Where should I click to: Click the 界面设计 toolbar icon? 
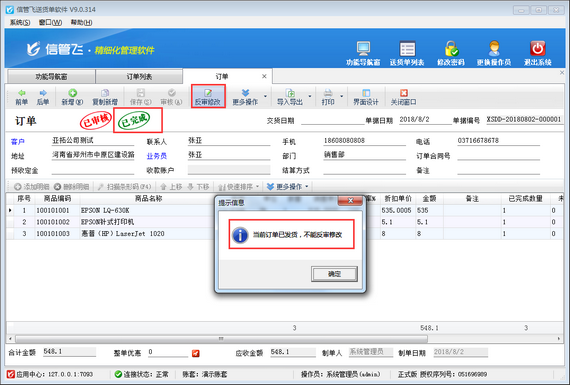[x=366, y=93]
